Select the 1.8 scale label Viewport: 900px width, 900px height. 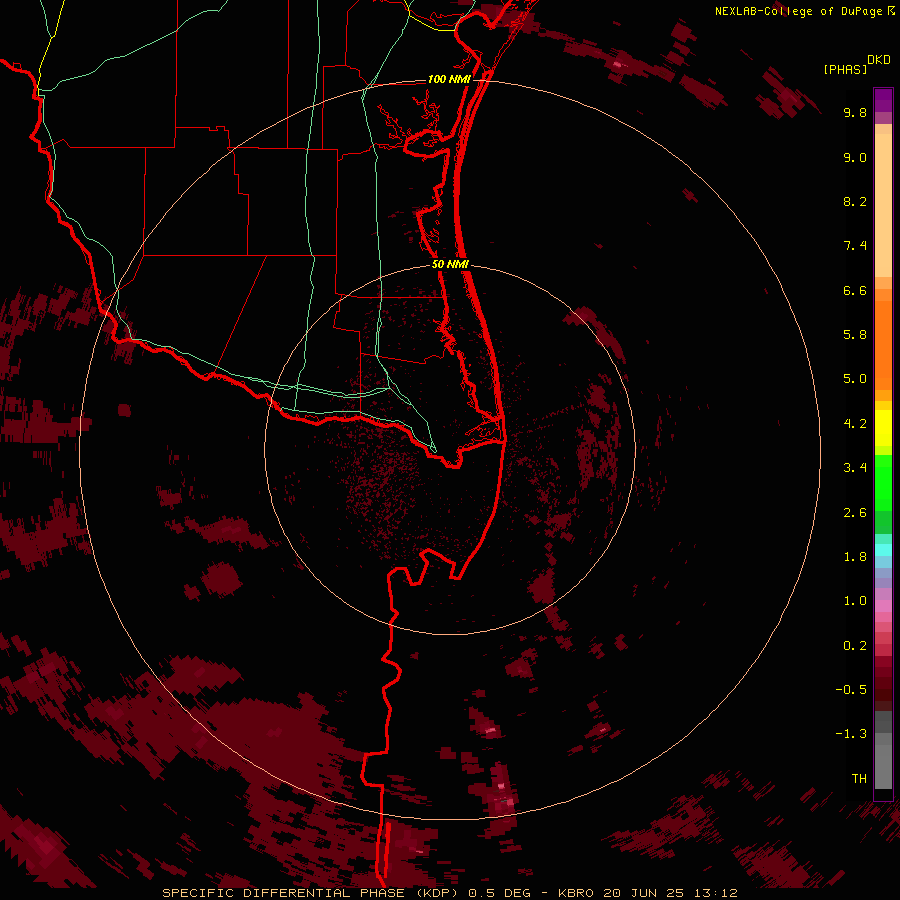[x=855, y=557]
